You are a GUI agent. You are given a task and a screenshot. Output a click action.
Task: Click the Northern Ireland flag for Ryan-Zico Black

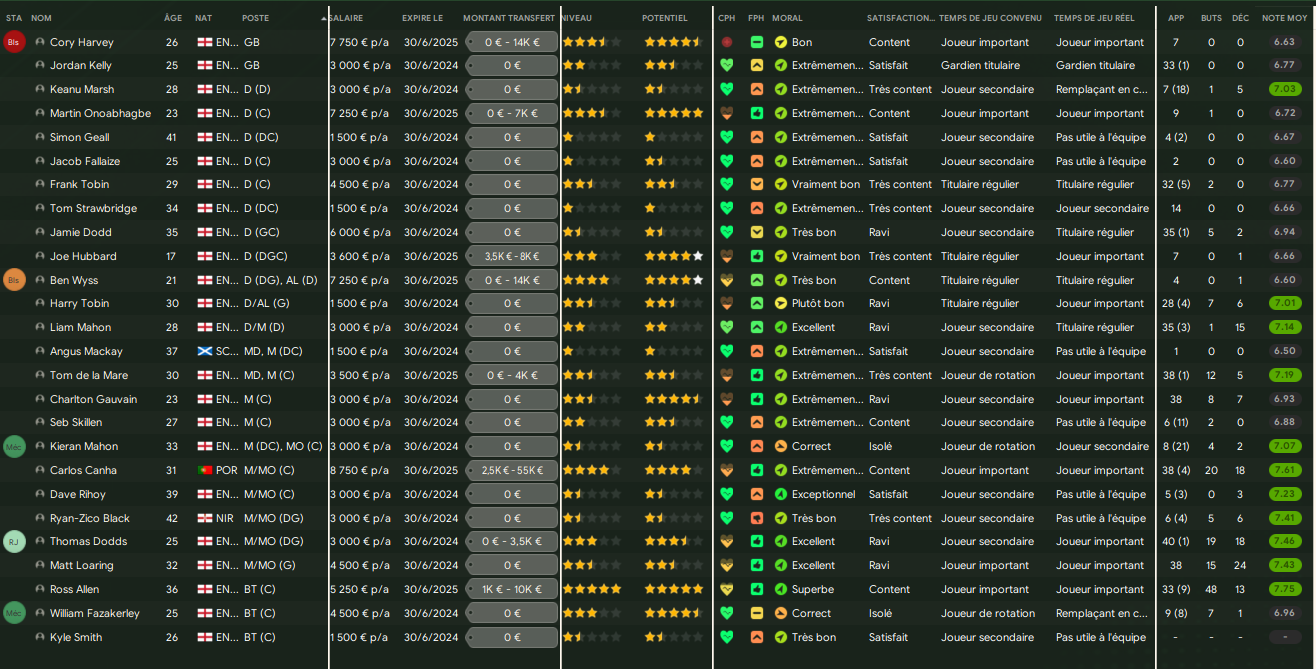click(x=205, y=518)
